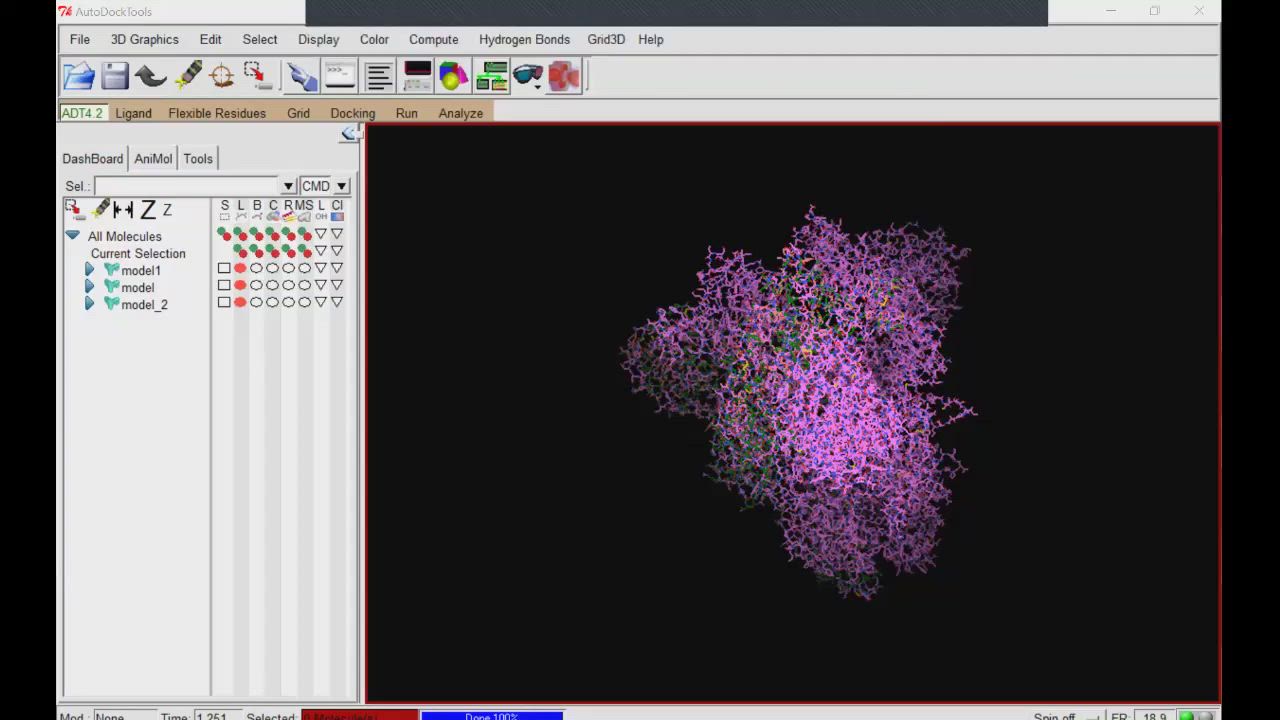Switch to the AniMol tab

coord(153,158)
